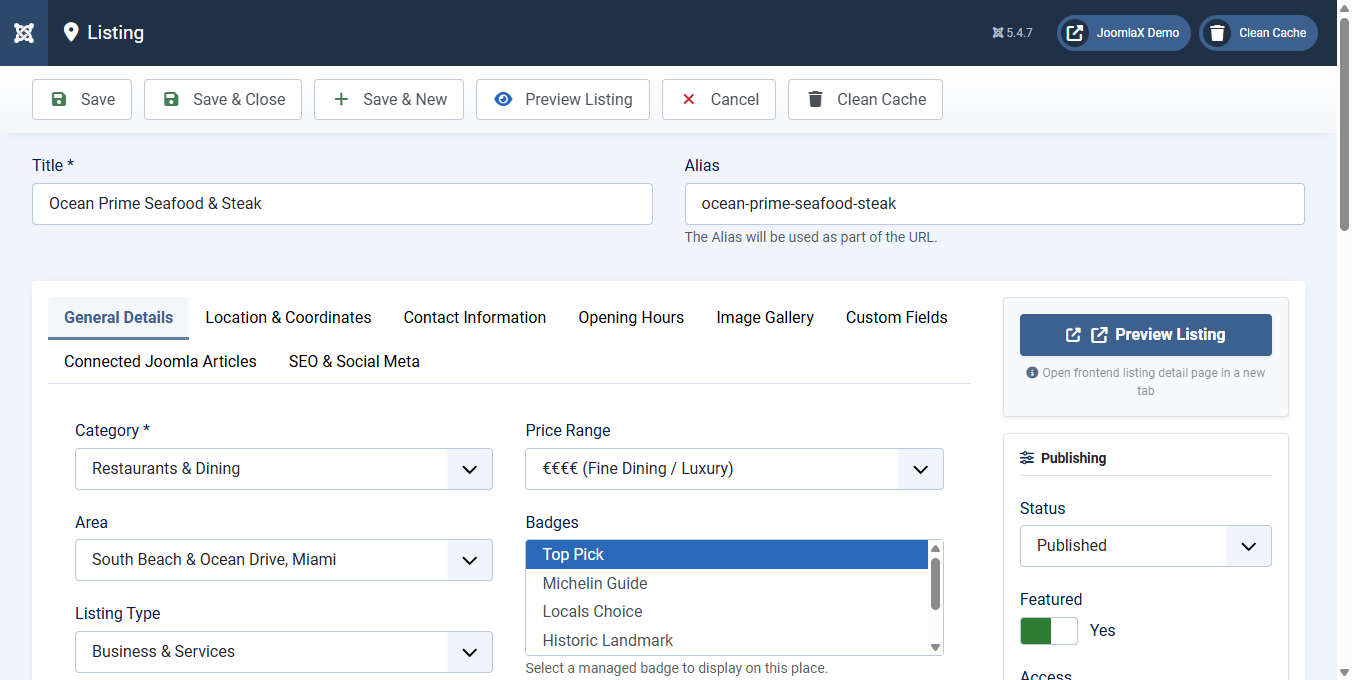Click the page vertical scrollbar
Screen dimensions: 1352x680
[x=1344, y=125]
